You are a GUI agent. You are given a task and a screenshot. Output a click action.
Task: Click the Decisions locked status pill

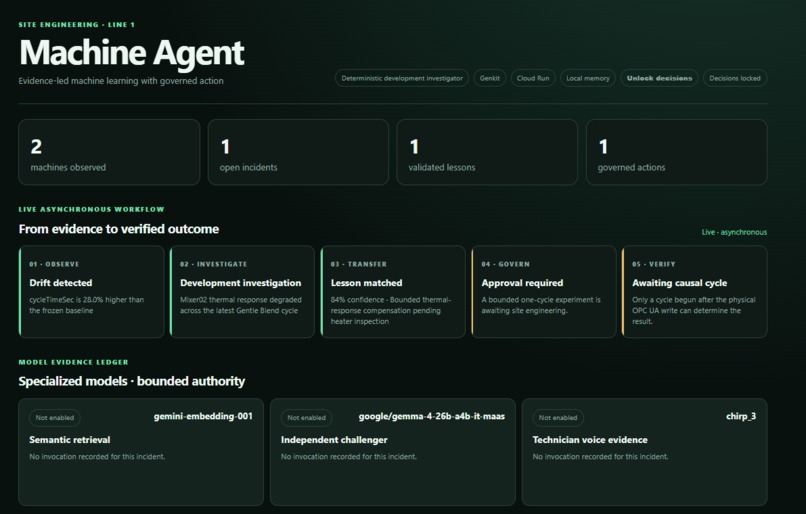(735, 78)
